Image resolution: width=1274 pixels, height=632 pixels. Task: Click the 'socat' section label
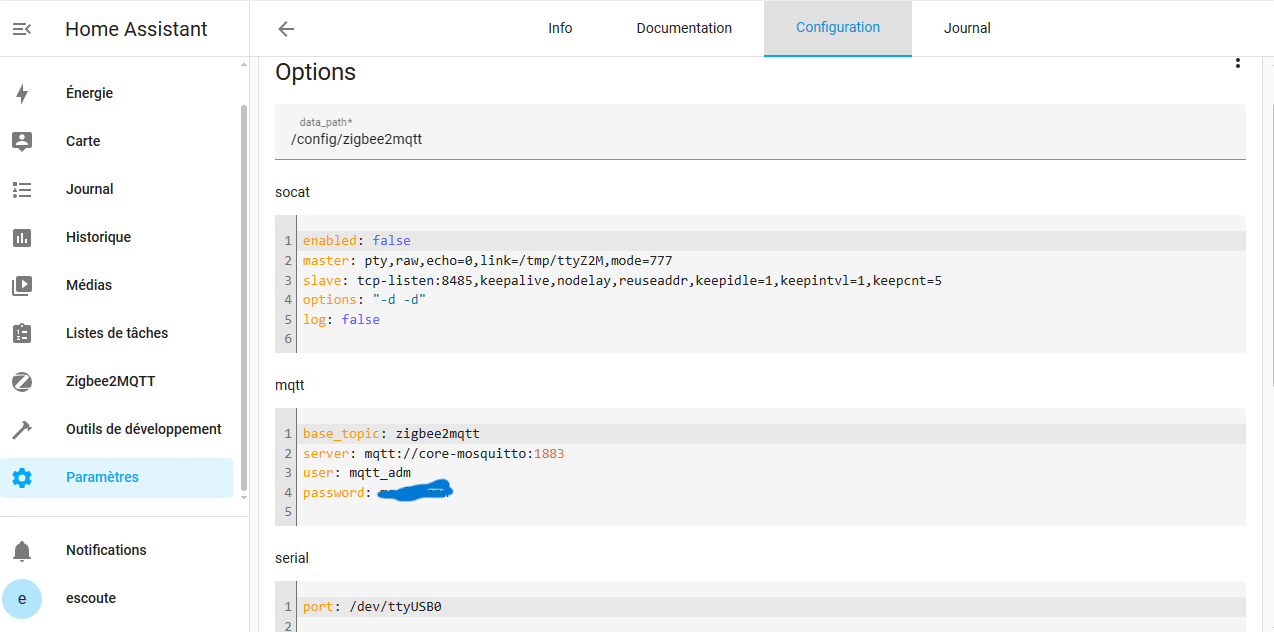[293, 191]
